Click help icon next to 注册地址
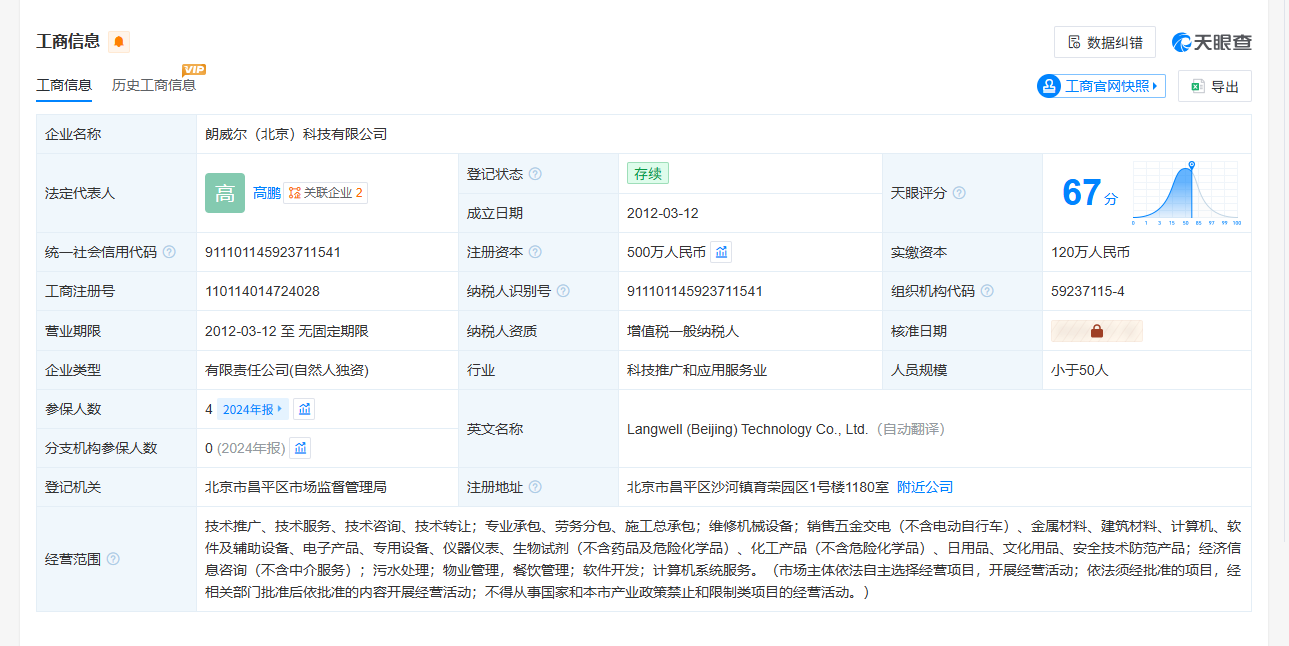The width and height of the screenshot is (1289, 646). click(x=535, y=487)
